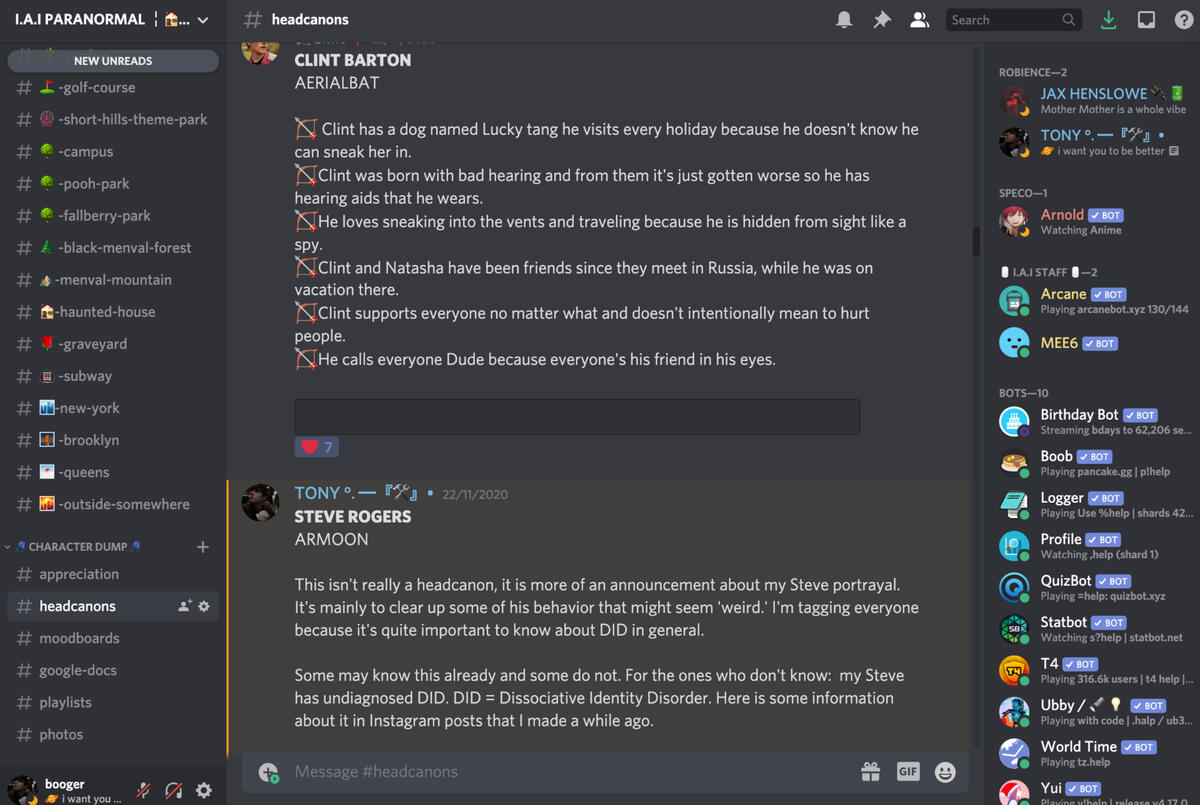The width and height of the screenshot is (1200, 805).
Task: Open notification settings bell icon
Action: point(844,20)
